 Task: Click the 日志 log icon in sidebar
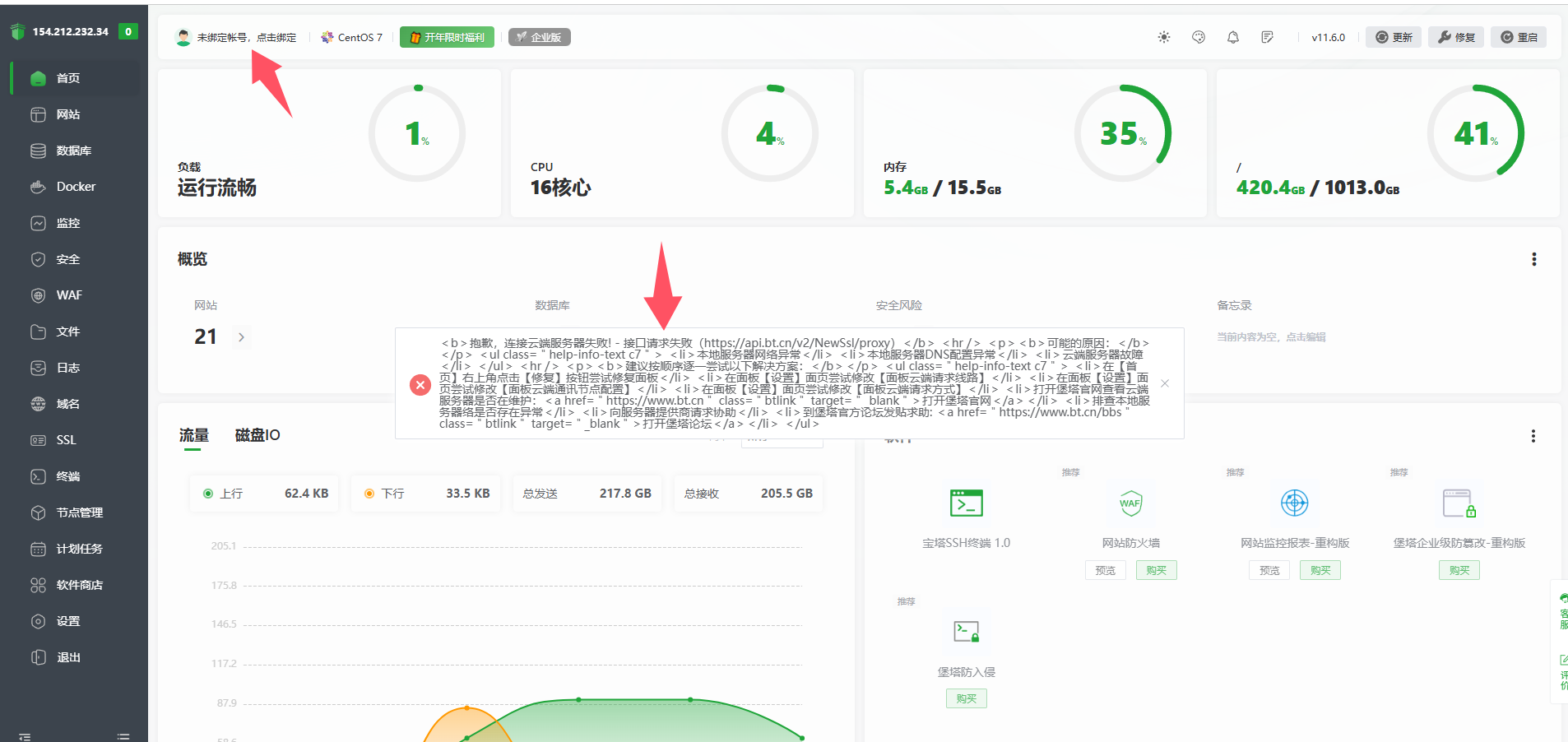38,368
